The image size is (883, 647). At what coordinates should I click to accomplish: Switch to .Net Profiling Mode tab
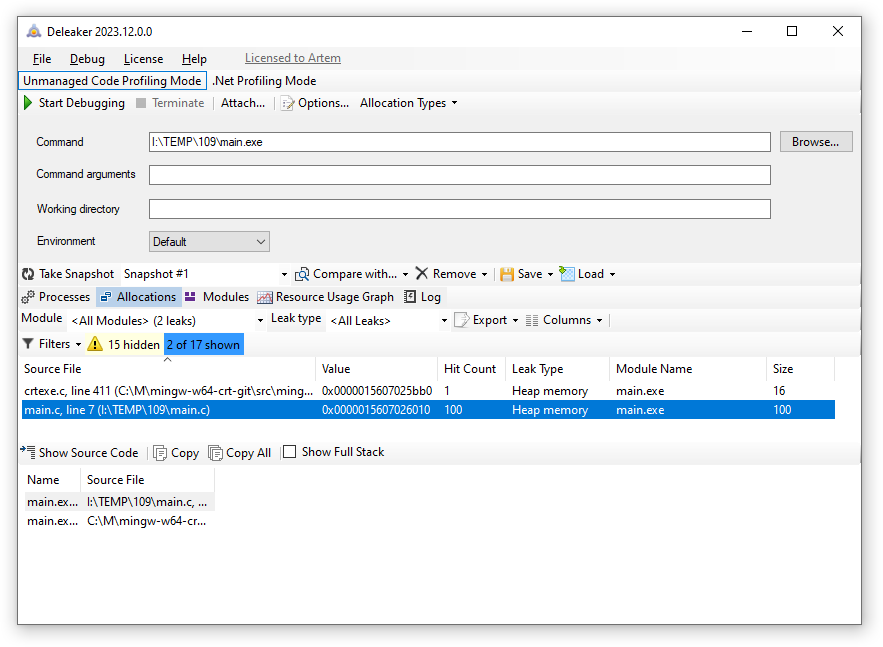pyautogui.click(x=264, y=80)
